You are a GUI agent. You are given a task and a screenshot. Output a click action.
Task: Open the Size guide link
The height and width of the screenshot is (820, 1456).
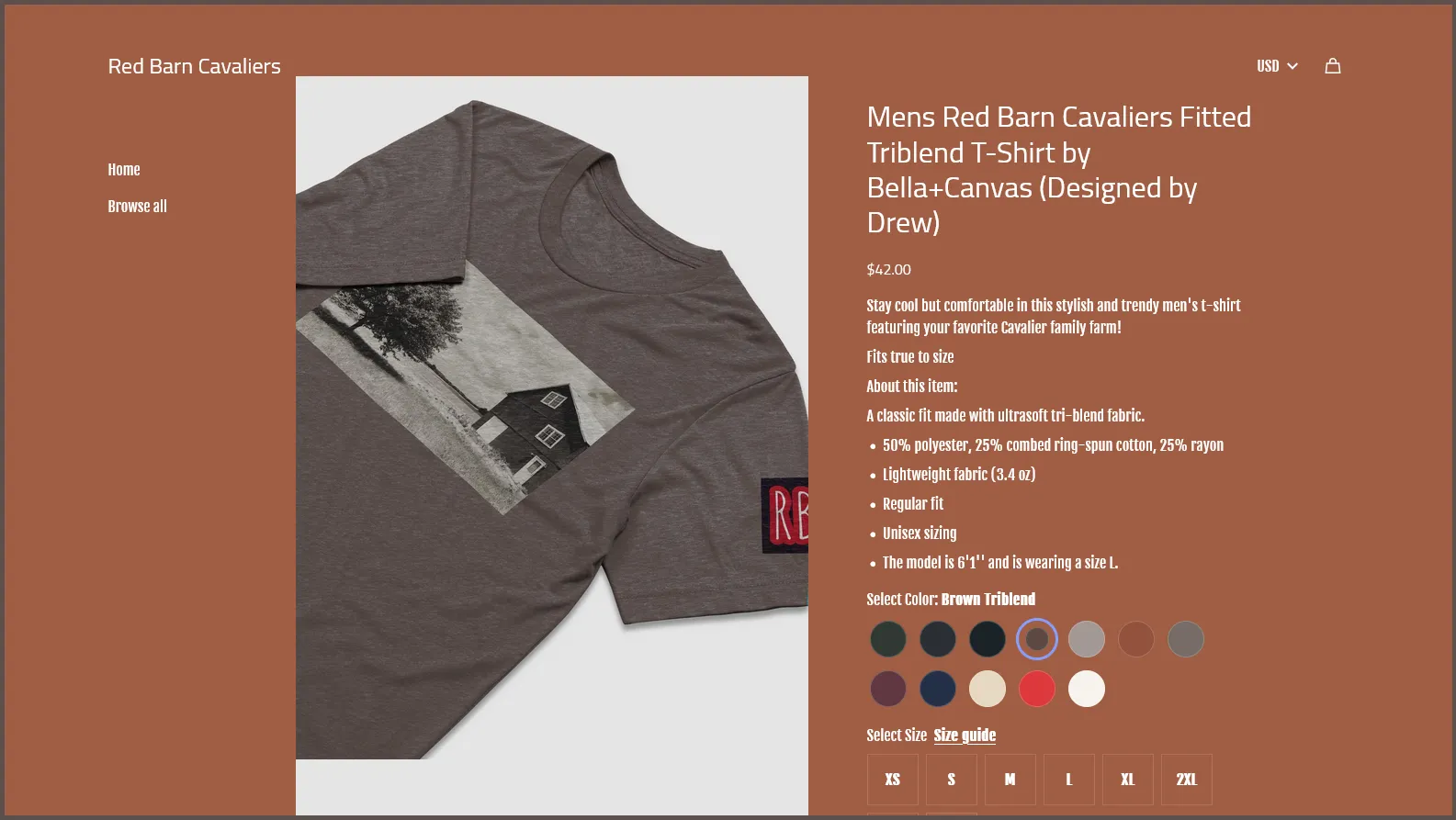(x=965, y=736)
